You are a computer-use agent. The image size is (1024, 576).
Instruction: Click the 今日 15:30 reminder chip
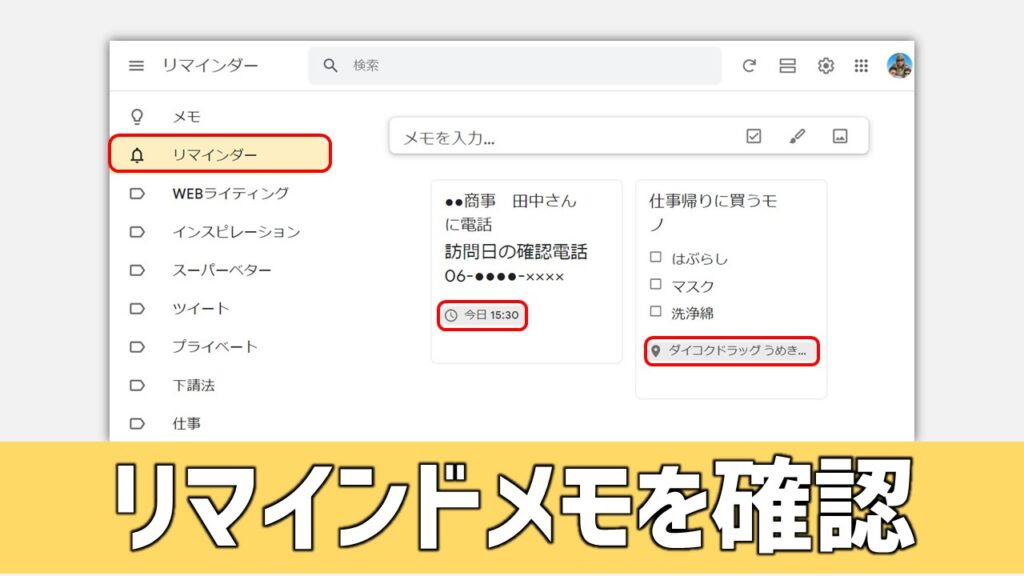(x=482, y=315)
